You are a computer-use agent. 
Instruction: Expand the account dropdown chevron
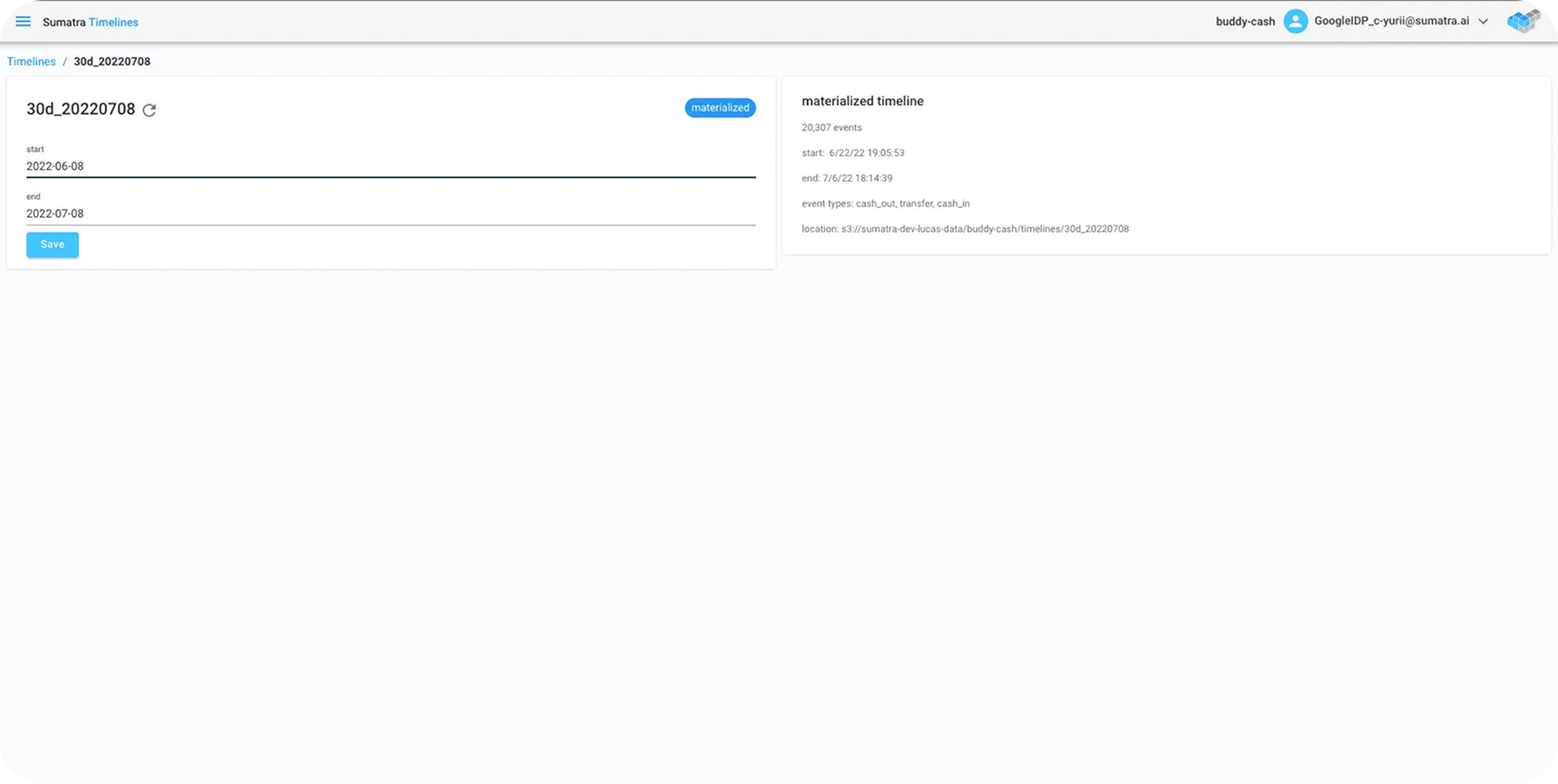point(1483,22)
